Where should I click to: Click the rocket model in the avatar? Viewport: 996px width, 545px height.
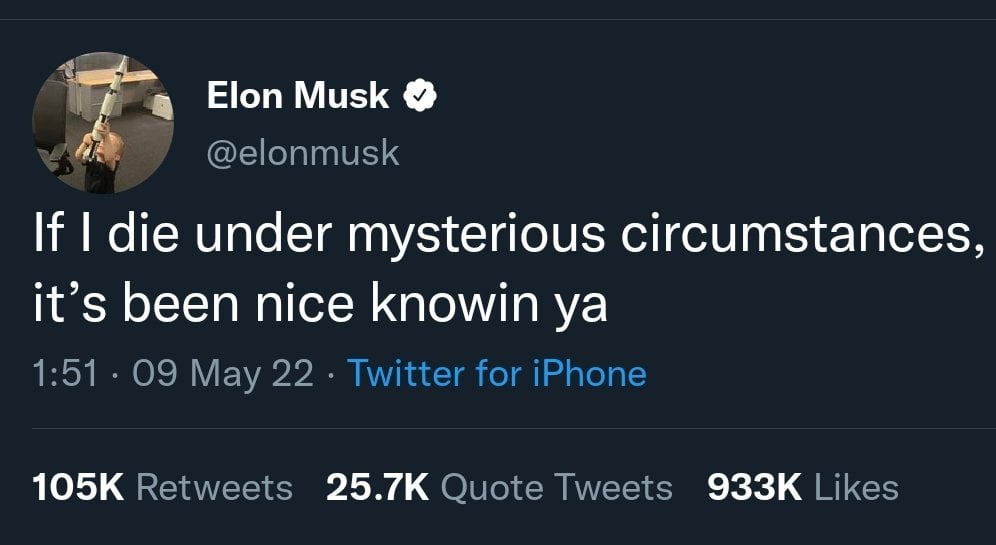(x=109, y=100)
